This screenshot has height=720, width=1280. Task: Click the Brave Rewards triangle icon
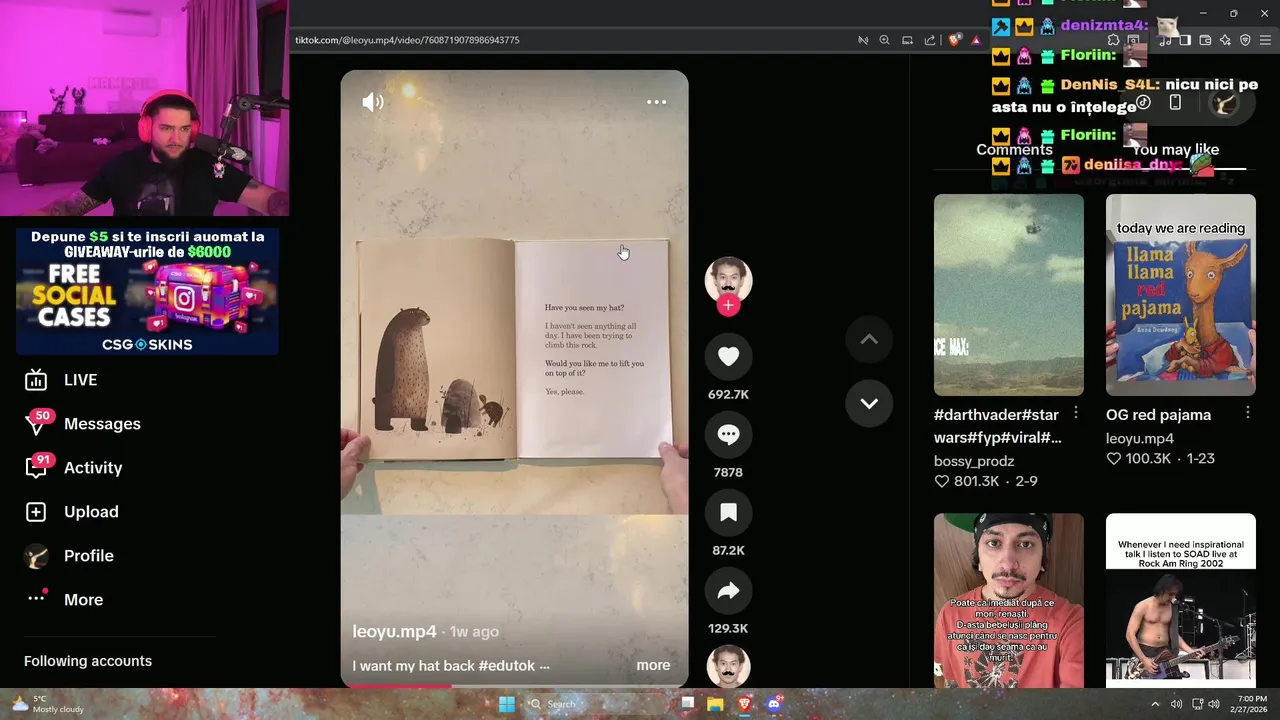[x=976, y=40]
